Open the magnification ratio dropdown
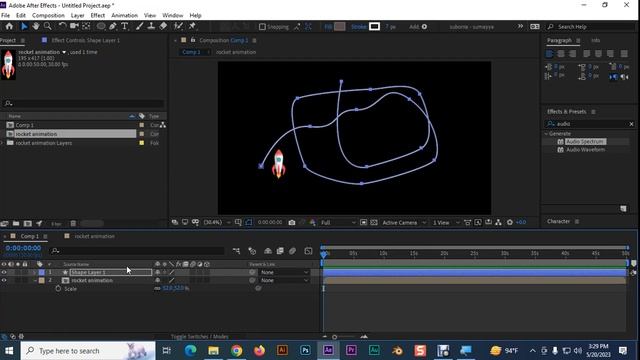Image resolution: width=640 pixels, height=360 pixels. coord(216,222)
